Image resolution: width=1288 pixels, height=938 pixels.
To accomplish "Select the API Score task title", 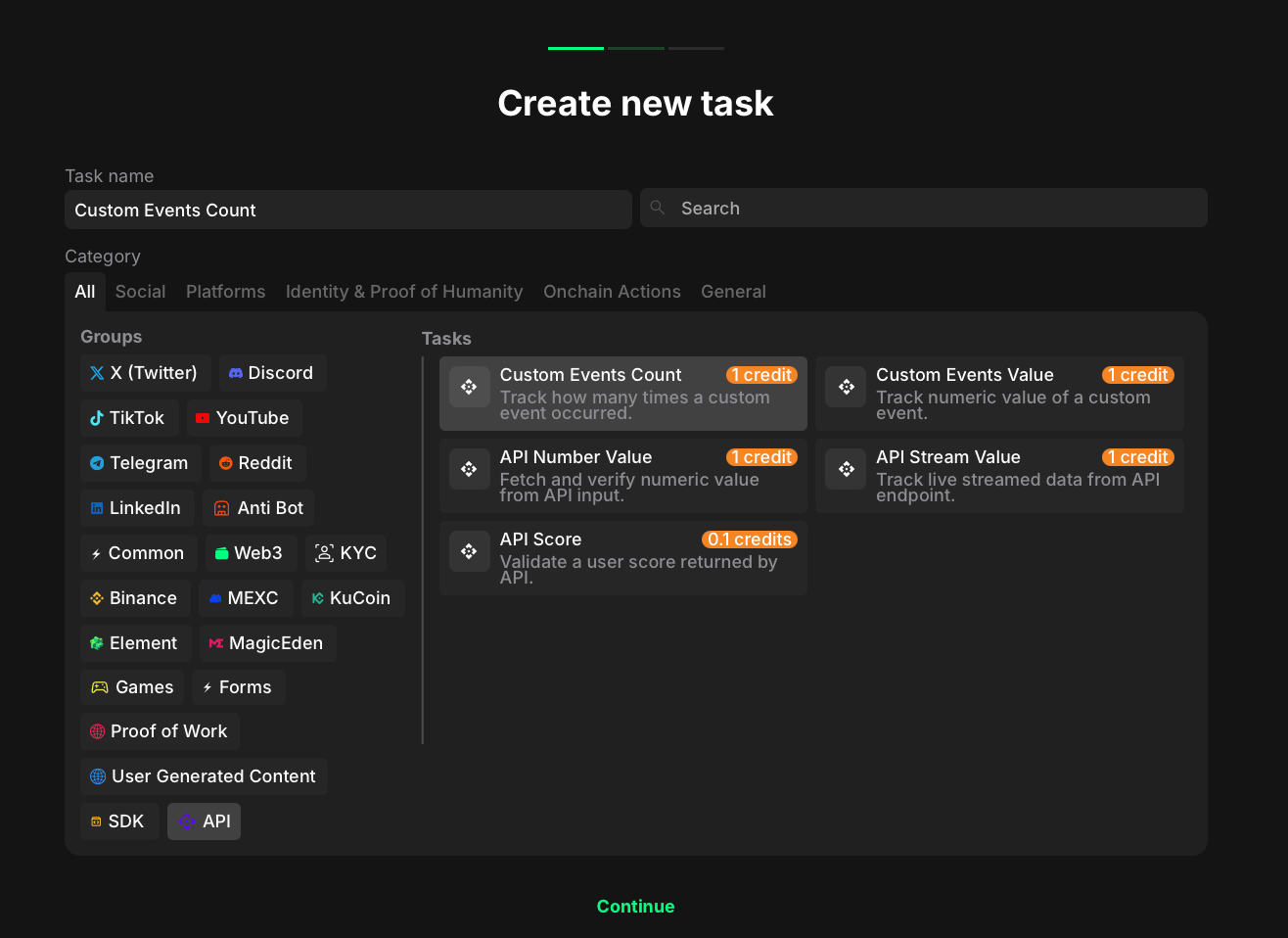I will point(540,539).
